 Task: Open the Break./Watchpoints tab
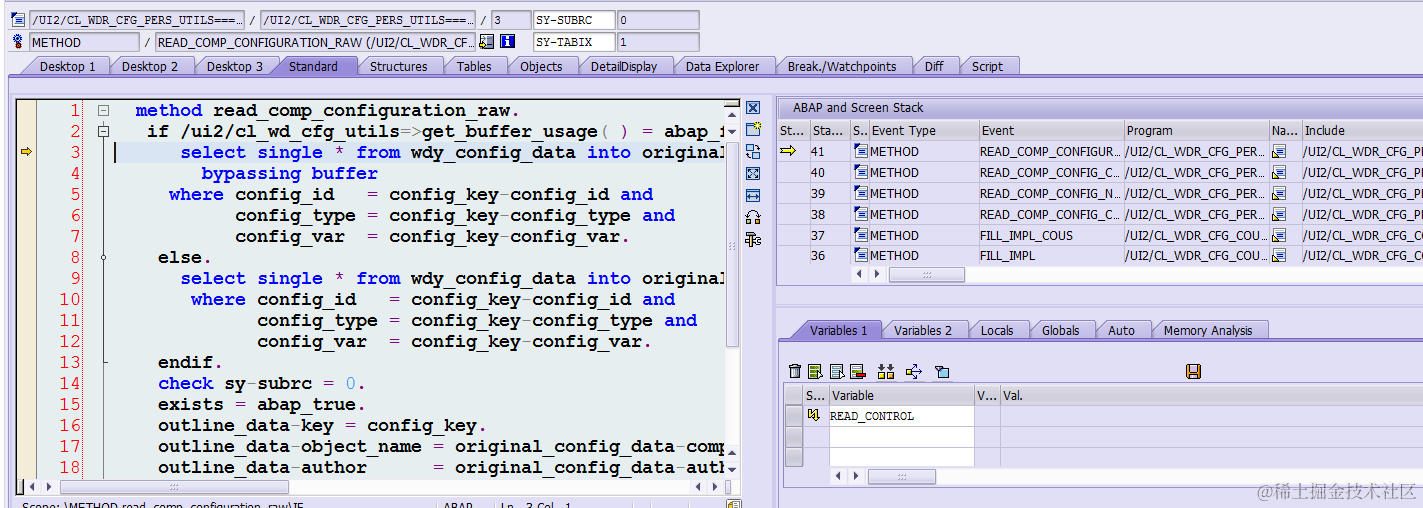(x=842, y=66)
